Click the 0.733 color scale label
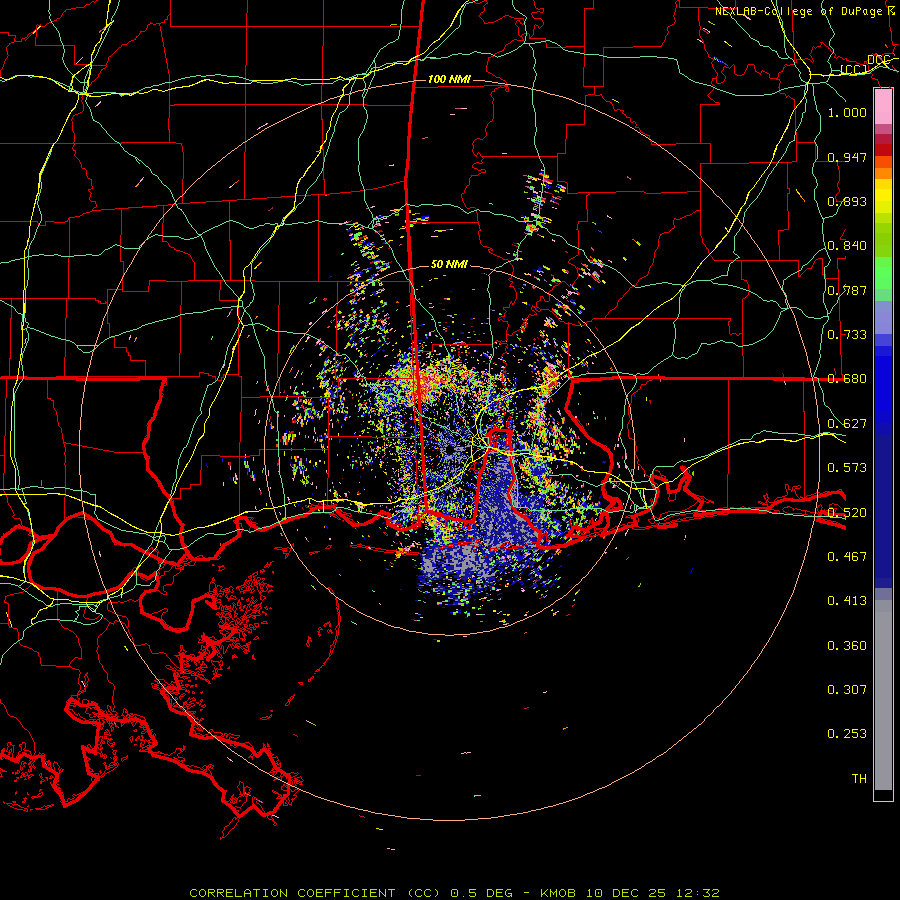Screen dimensions: 900x900 pos(847,335)
